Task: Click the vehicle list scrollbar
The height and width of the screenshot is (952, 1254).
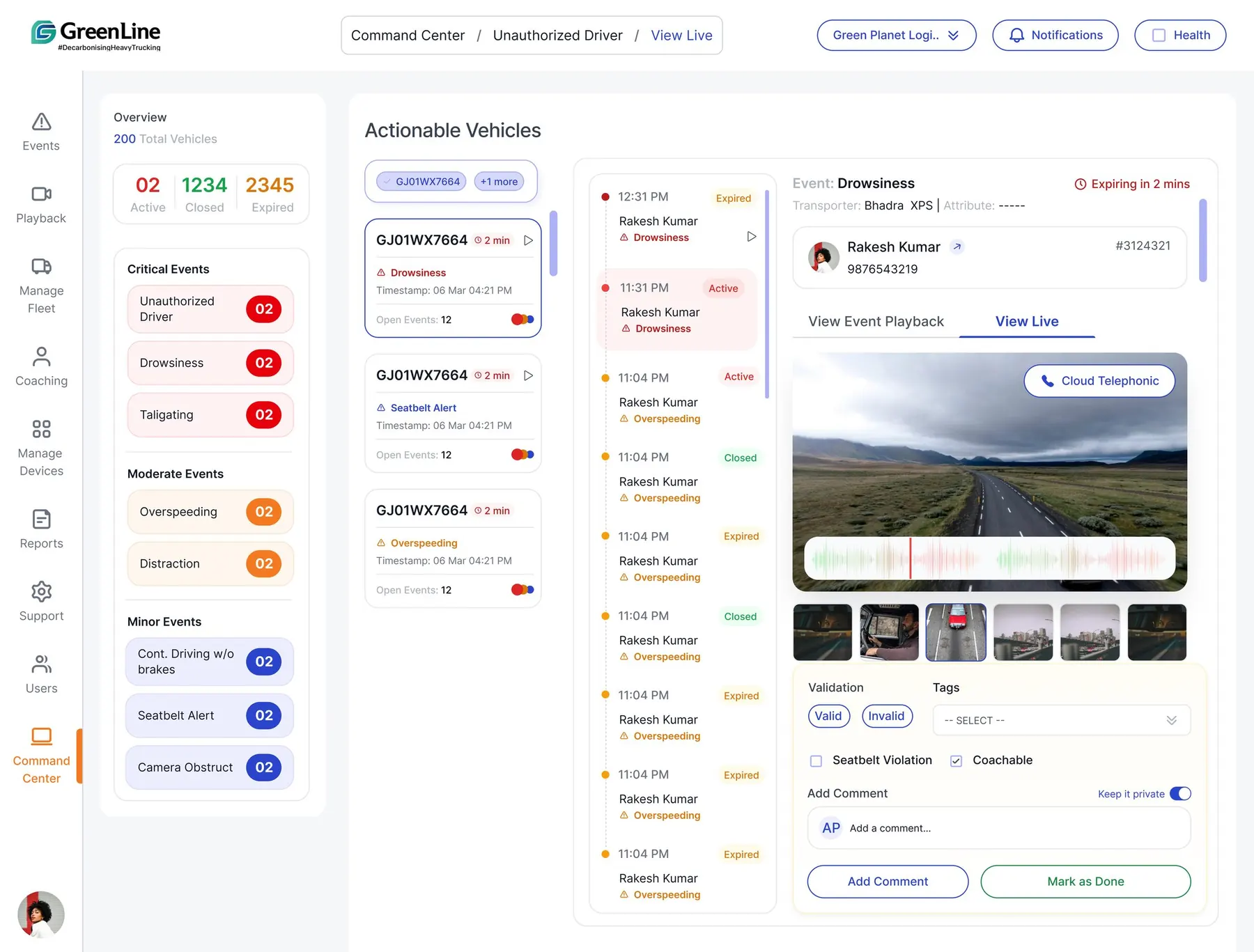Action: [x=554, y=243]
